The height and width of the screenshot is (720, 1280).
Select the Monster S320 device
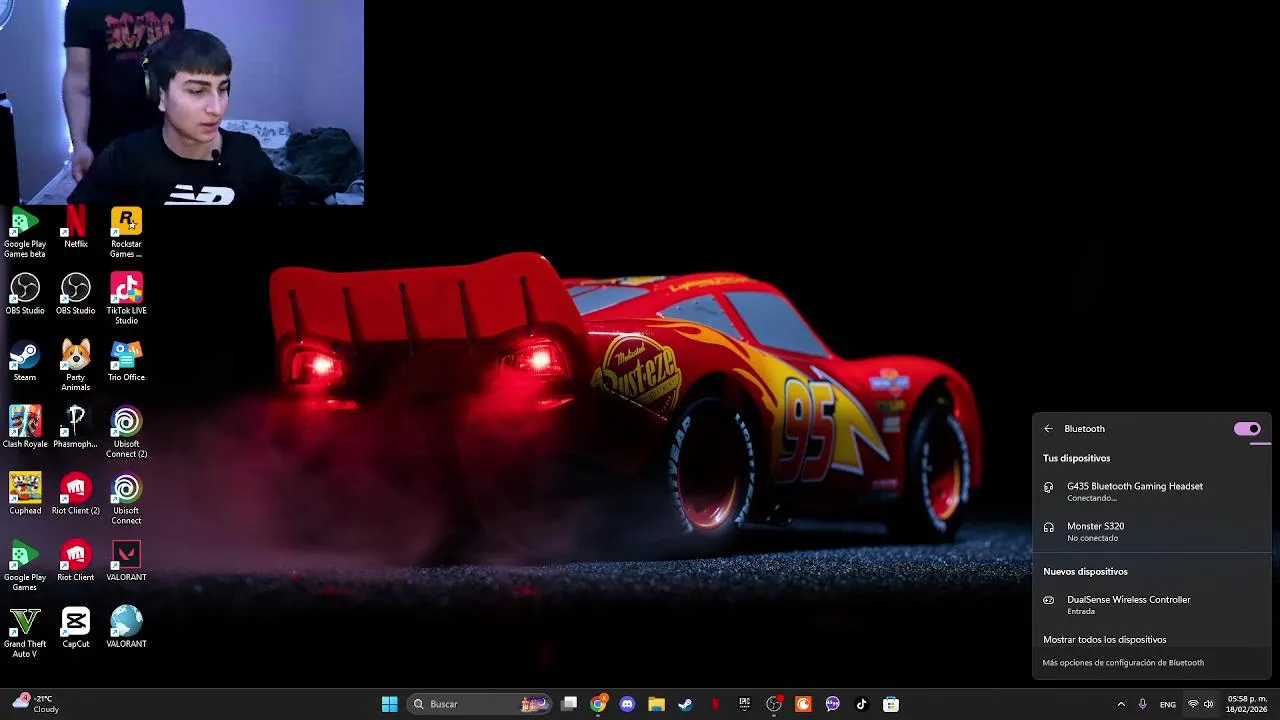click(1152, 531)
